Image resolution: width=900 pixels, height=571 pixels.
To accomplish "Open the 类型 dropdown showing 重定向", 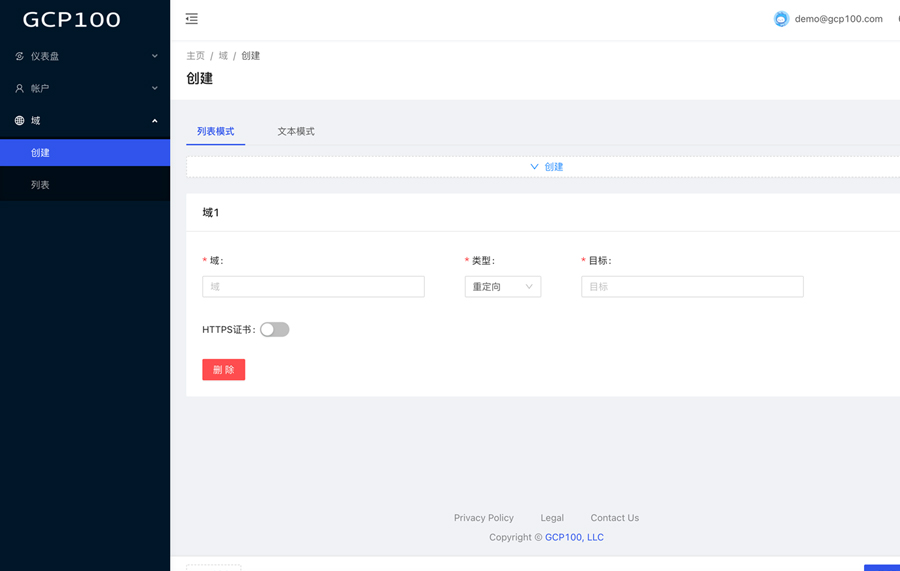I will point(502,287).
